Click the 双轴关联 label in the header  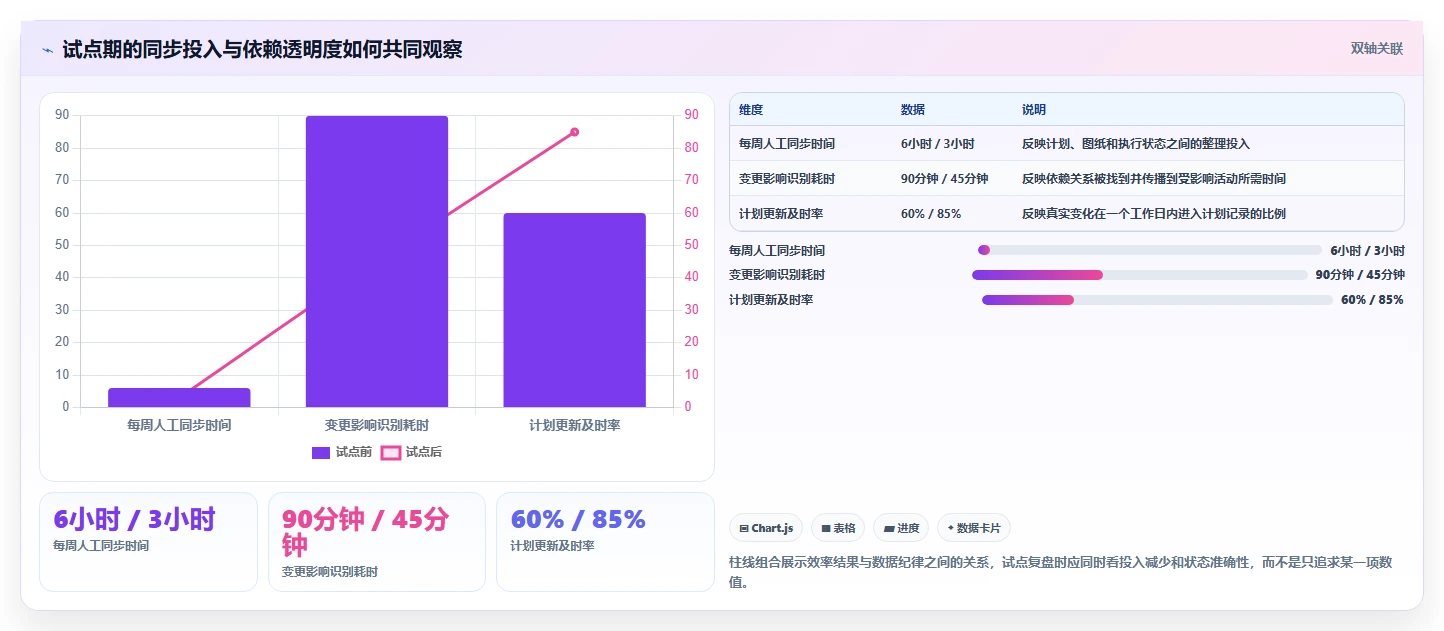click(x=1377, y=49)
